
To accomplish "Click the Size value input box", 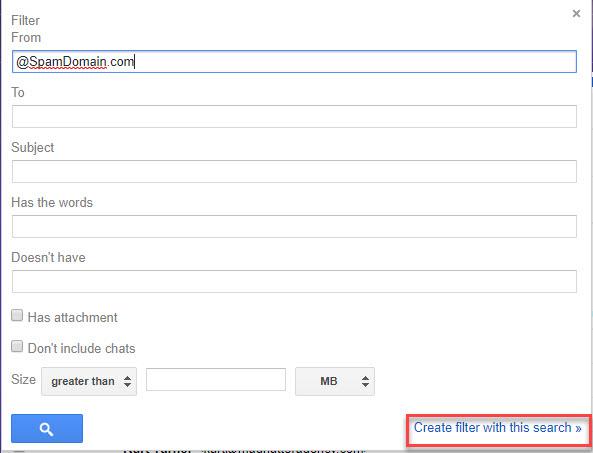I will (x=216, y=379).
